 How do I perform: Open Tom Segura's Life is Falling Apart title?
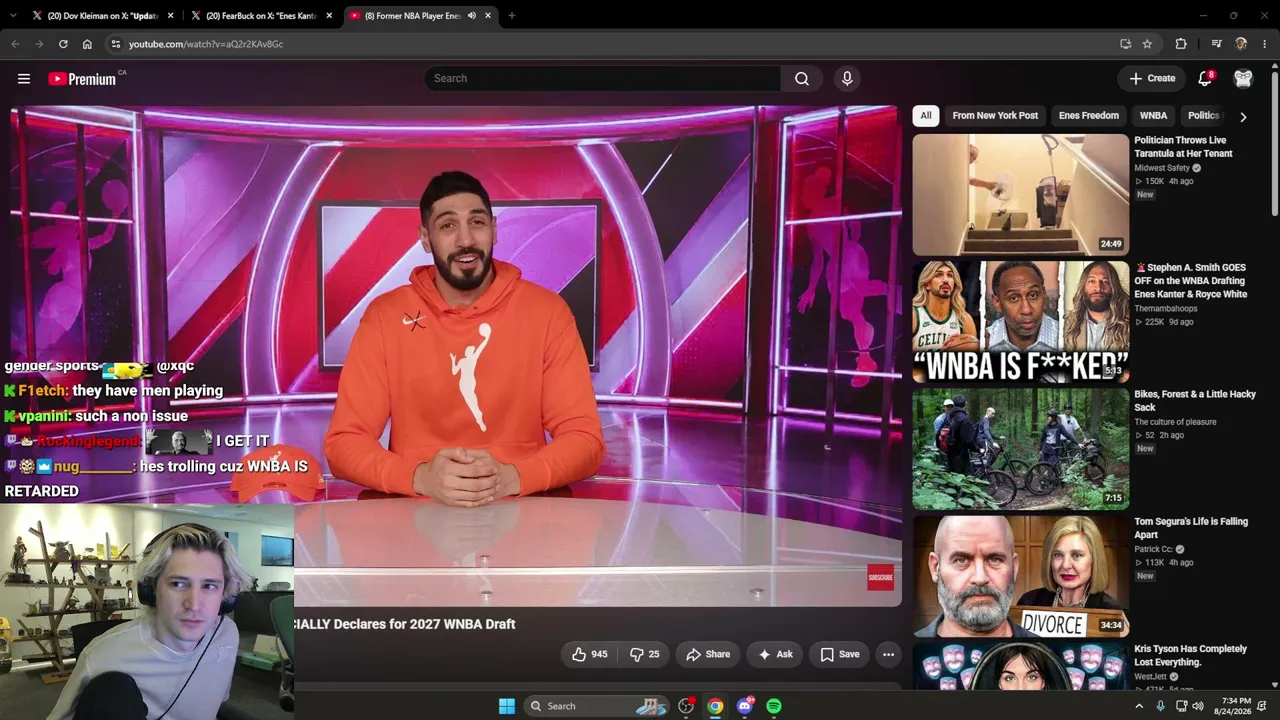(1191, 528)
